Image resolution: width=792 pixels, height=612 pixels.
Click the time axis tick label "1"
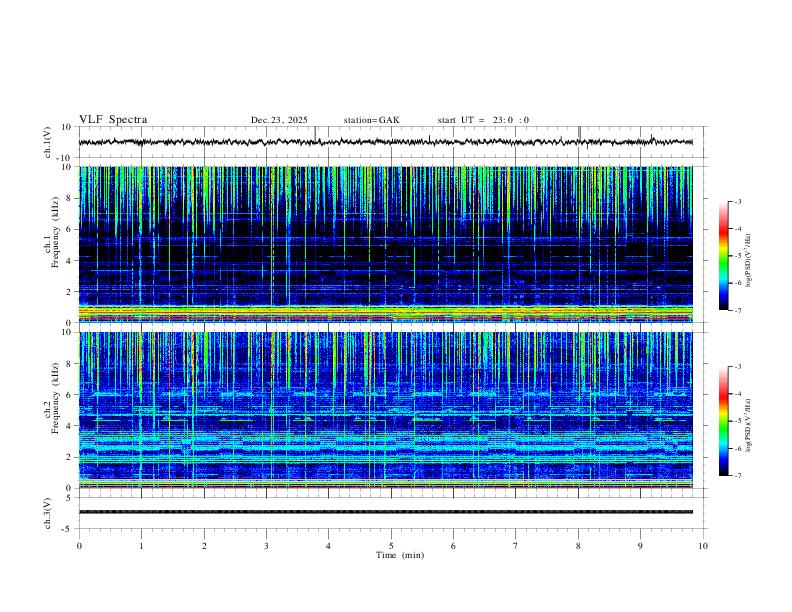141,546
